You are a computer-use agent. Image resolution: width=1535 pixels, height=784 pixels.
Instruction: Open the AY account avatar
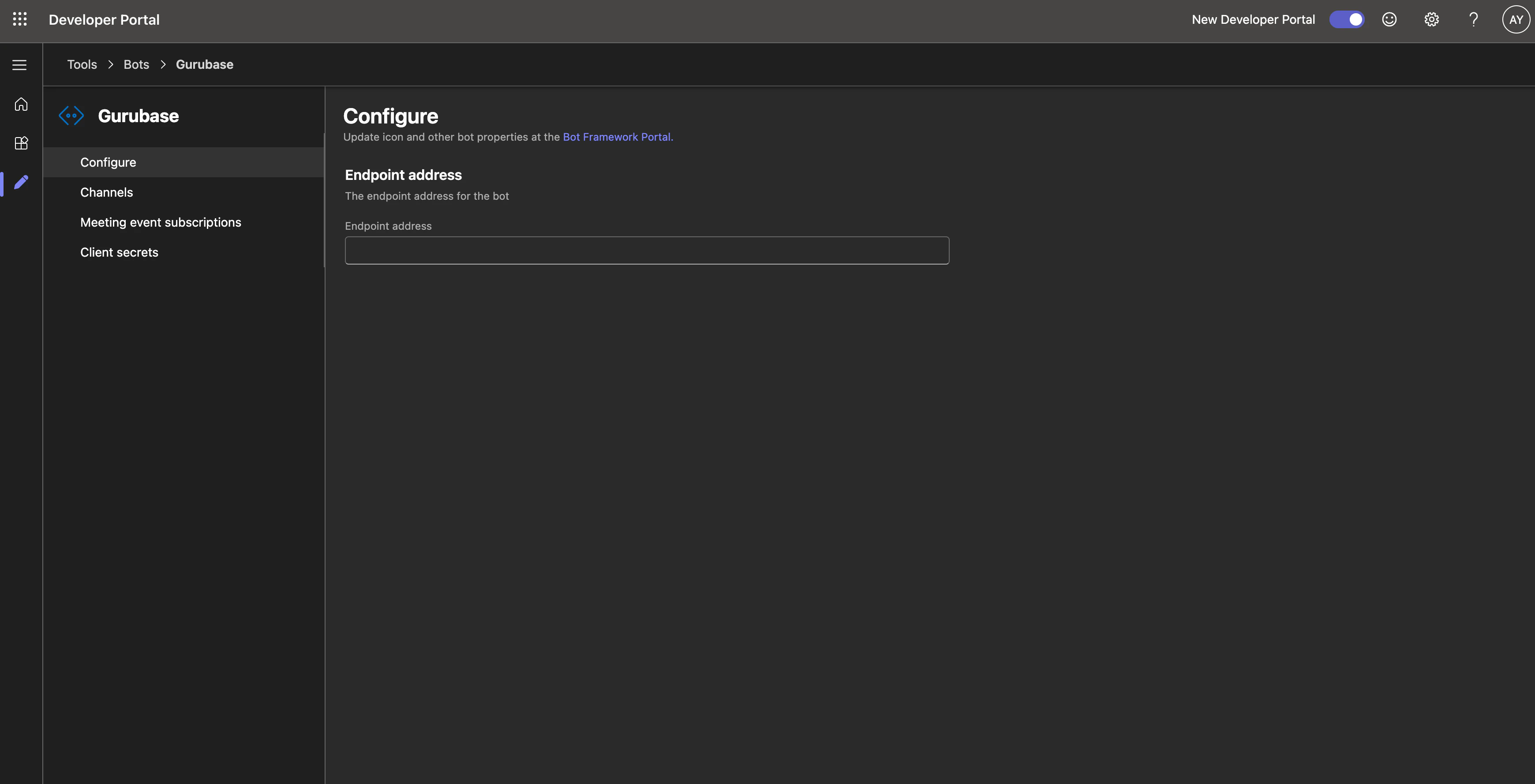click(1516, 20)
